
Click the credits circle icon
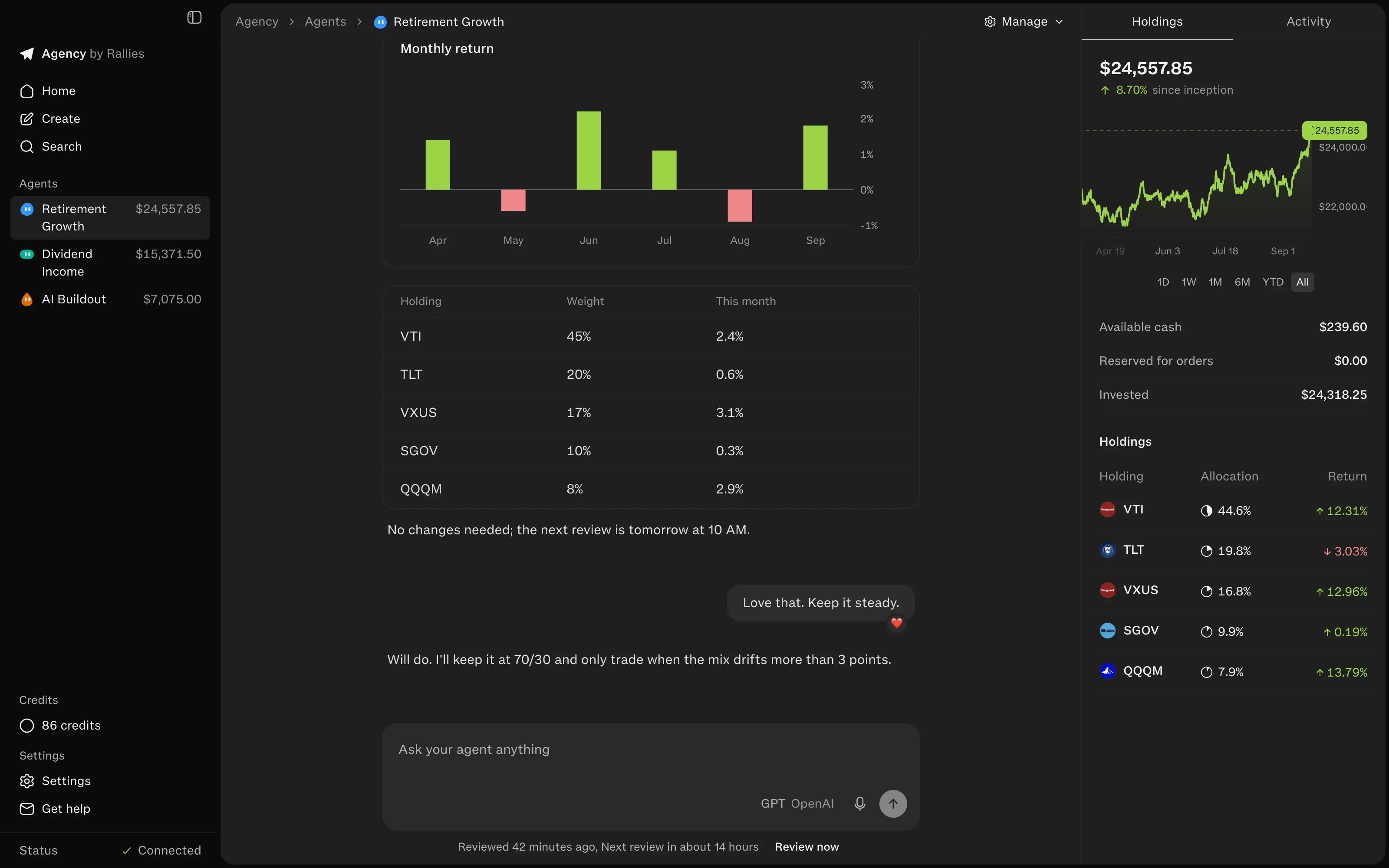[27, 726]
